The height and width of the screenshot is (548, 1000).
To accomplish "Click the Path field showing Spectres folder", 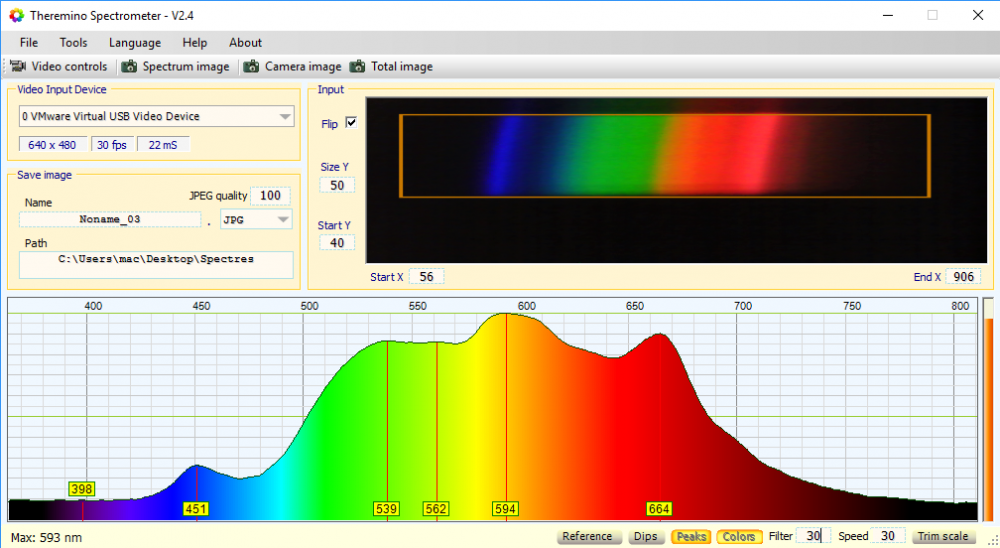I will click(x=156, y=265).
